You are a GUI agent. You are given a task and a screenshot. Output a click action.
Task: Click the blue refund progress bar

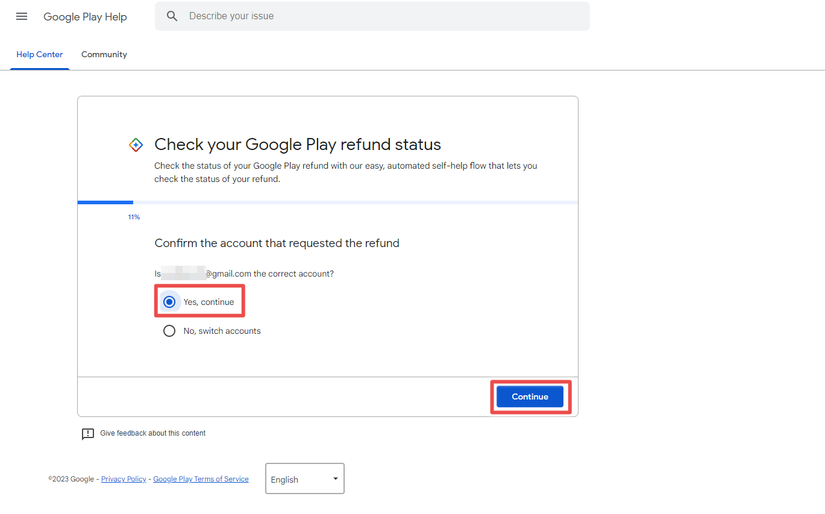pos(106,202)
